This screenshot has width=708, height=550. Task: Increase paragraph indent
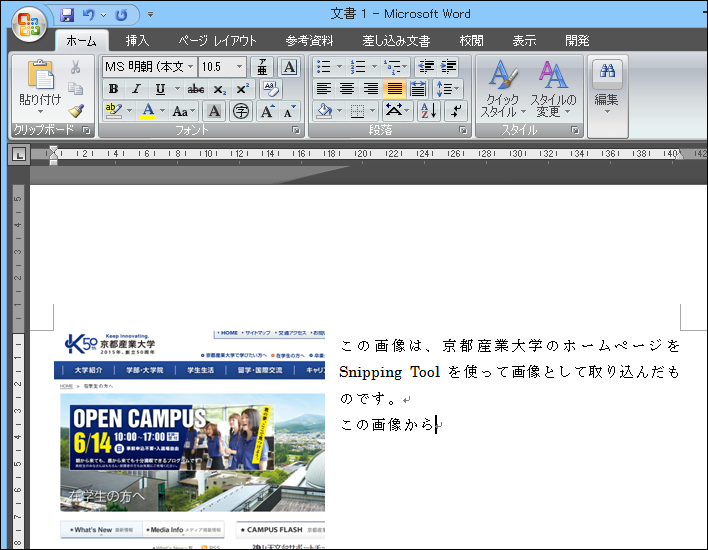pos(448,67)
